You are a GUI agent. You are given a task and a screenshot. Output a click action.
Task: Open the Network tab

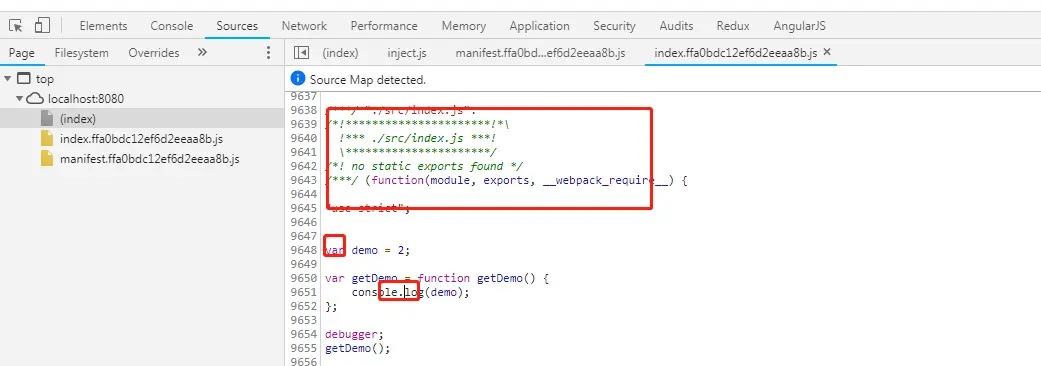(x=304, y=26)
